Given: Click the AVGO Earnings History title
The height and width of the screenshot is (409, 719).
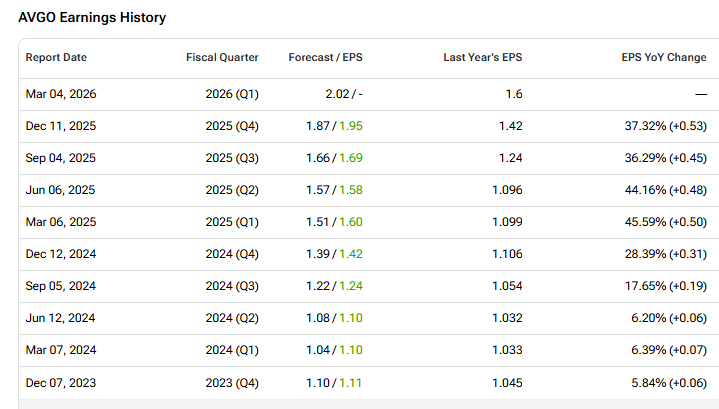Looking at the screenshot, I should point(92,18).
